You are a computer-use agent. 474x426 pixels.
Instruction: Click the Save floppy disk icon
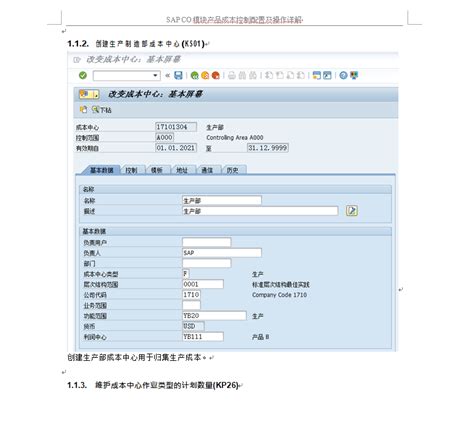tap(179, 75)
